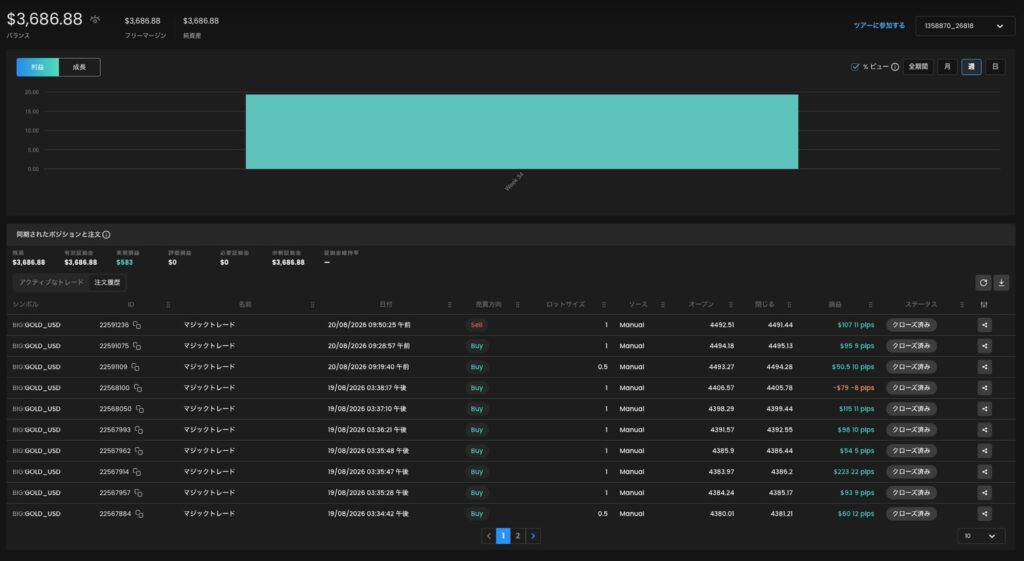Share the trade with ID 22567962
Viewport: 1024px width, 561px height.
(985, 451)
